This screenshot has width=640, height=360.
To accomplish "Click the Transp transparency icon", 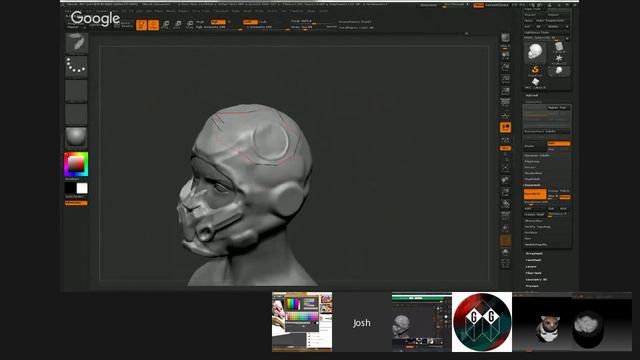I will coord(505,228).
